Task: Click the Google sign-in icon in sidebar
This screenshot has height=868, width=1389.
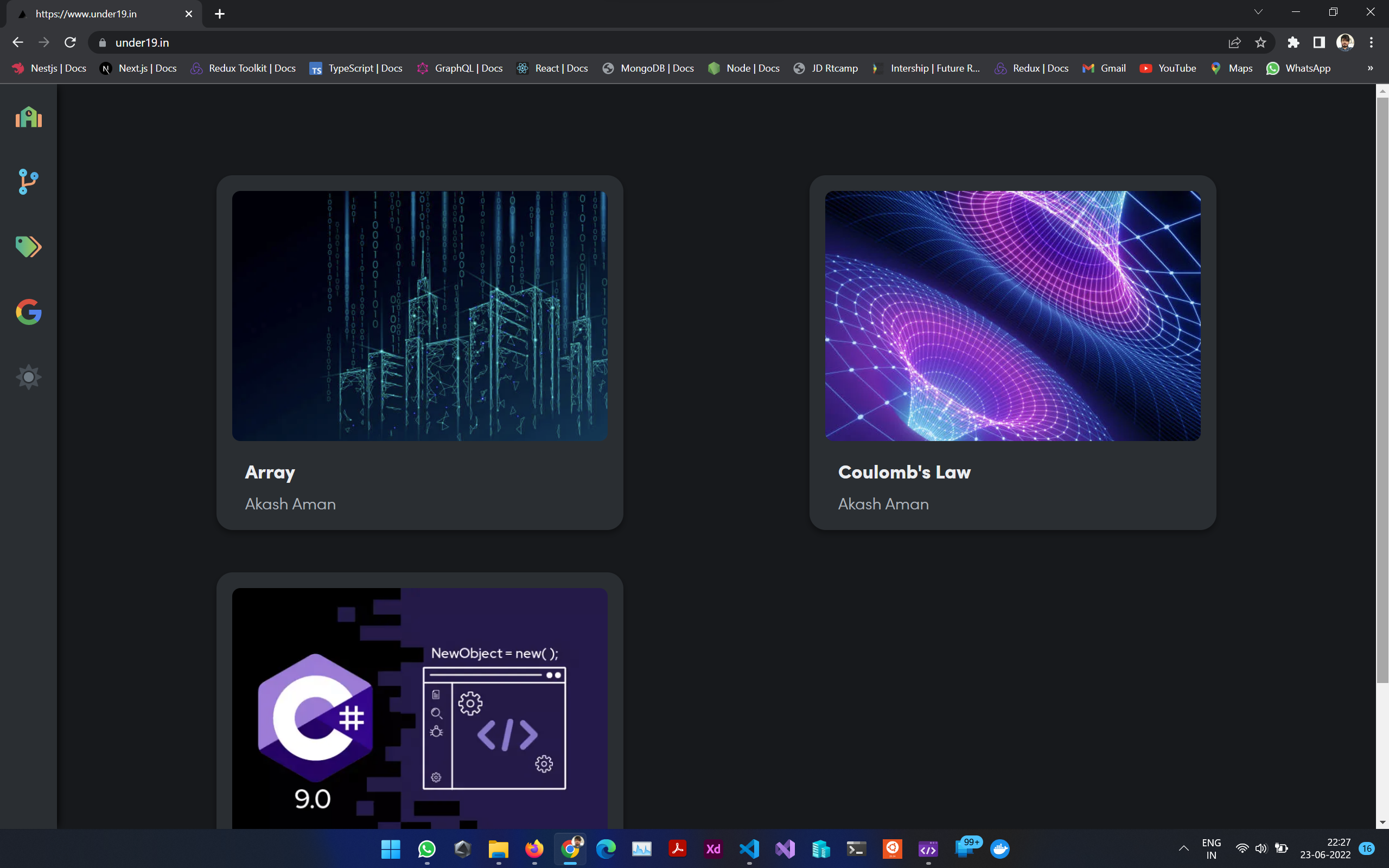Action: (28, 312)
